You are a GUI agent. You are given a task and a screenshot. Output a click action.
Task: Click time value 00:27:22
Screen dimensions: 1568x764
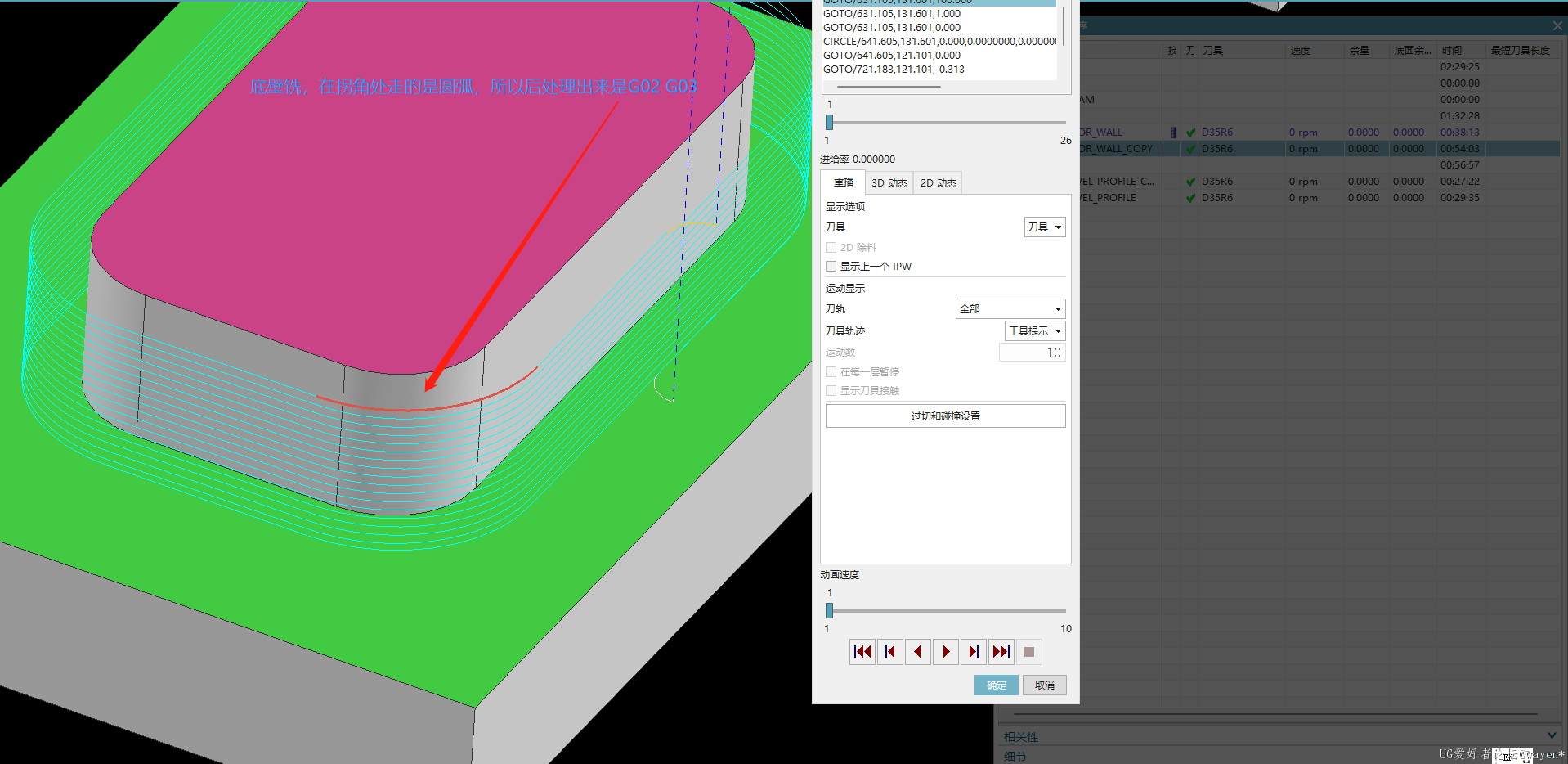pos(1460,182)
